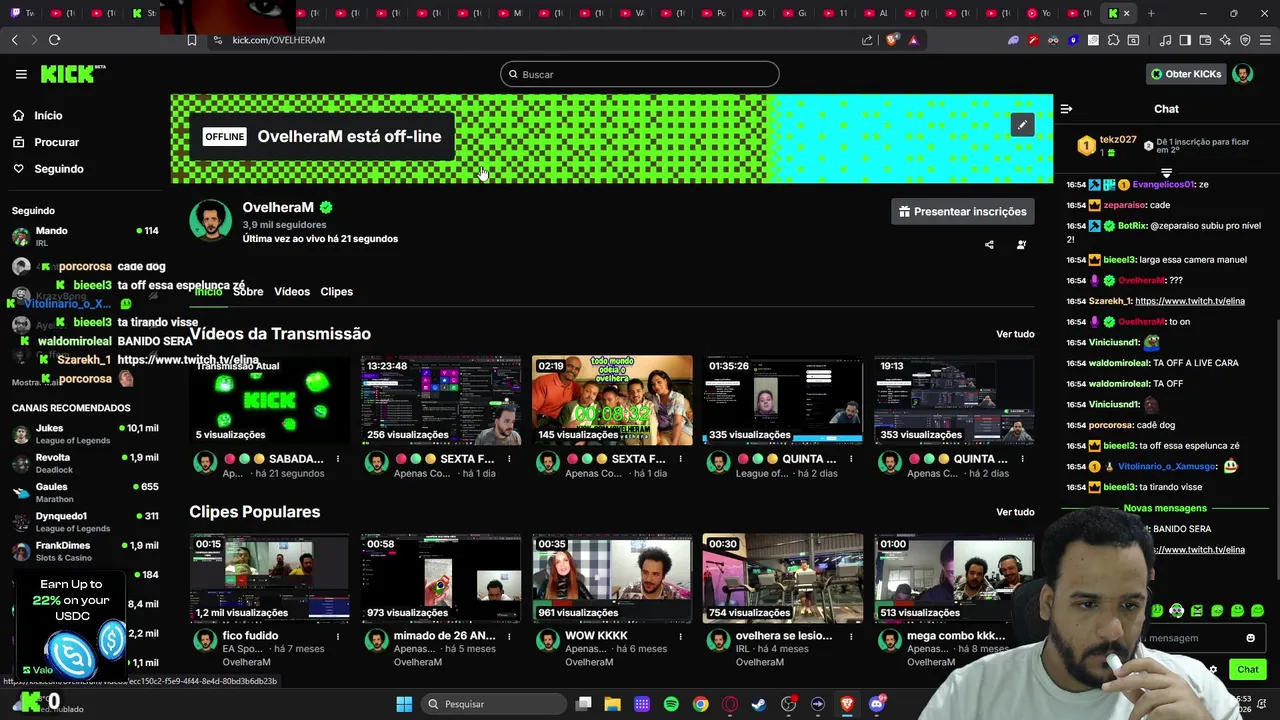Expand pinned chat leaderboard handle
The image size is (1280, 720).
1166,173
